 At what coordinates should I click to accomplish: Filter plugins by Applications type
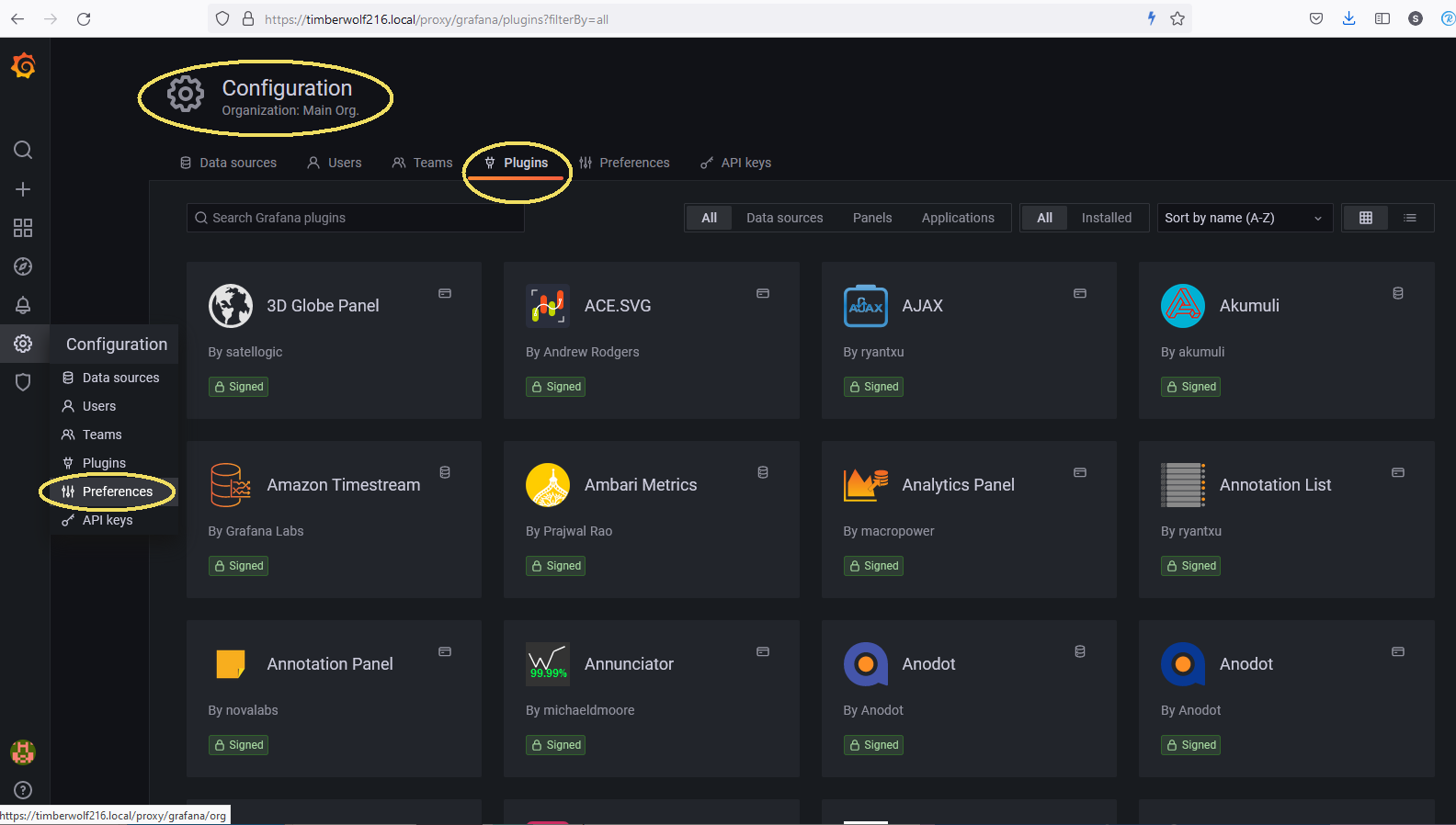pos(958,218)
